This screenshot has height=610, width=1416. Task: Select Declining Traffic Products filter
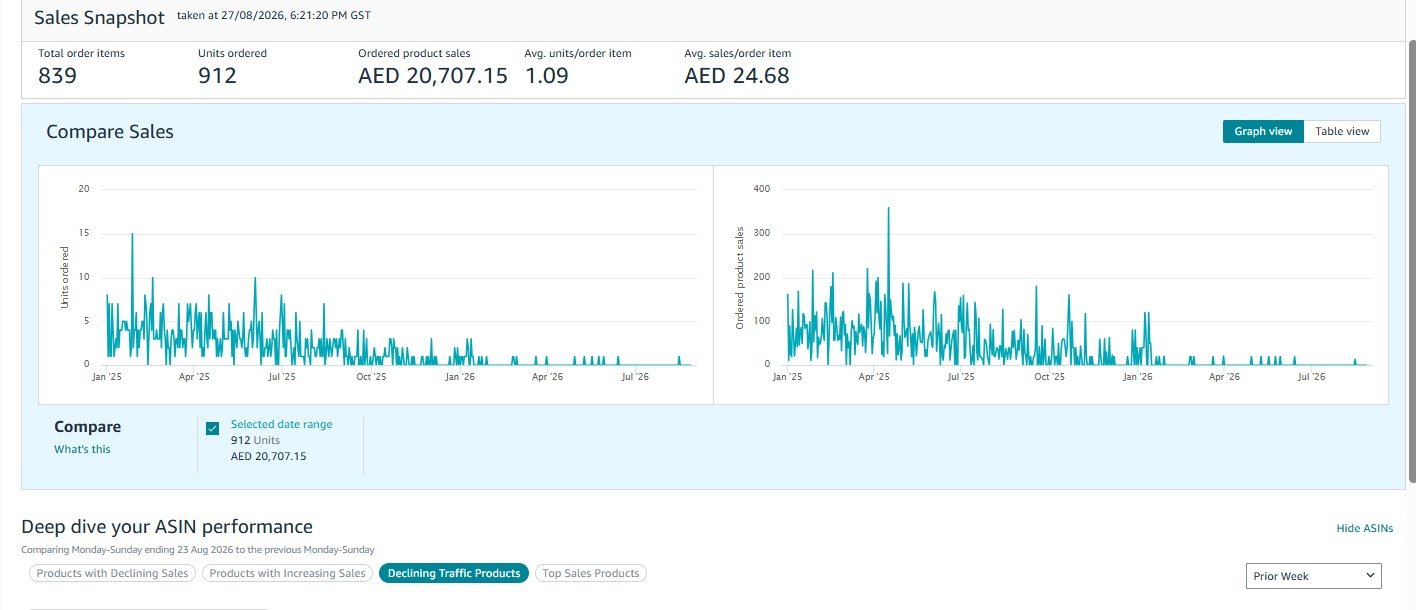[x=454, y=573]
